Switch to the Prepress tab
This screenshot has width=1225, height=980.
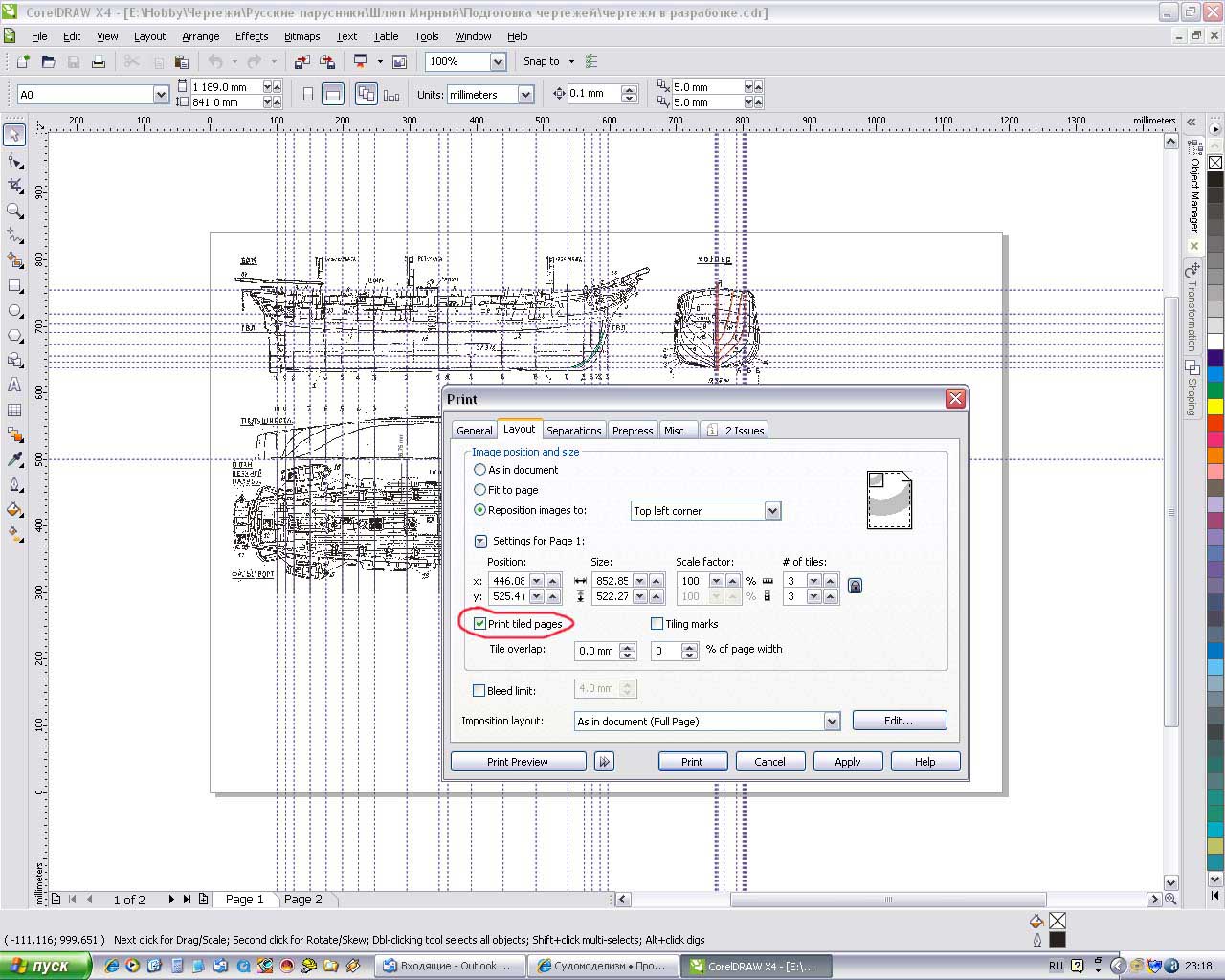(x=633, y=431)
